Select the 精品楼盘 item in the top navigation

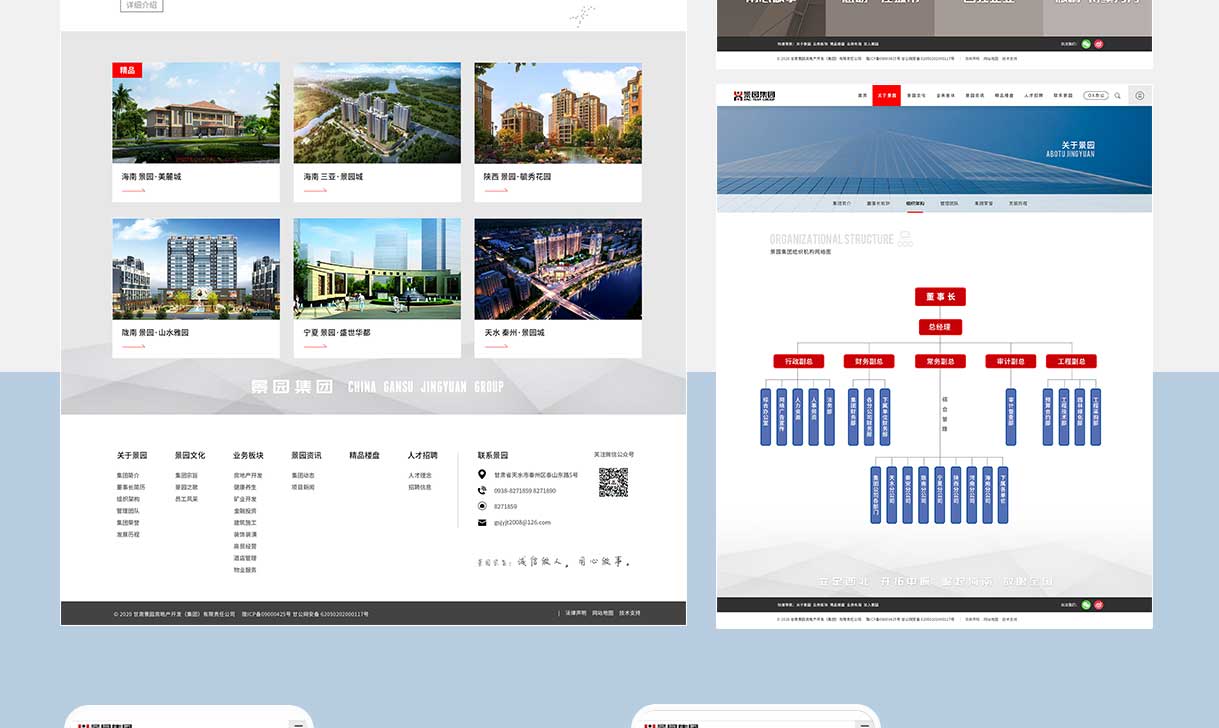click(x=1004, y=96)
